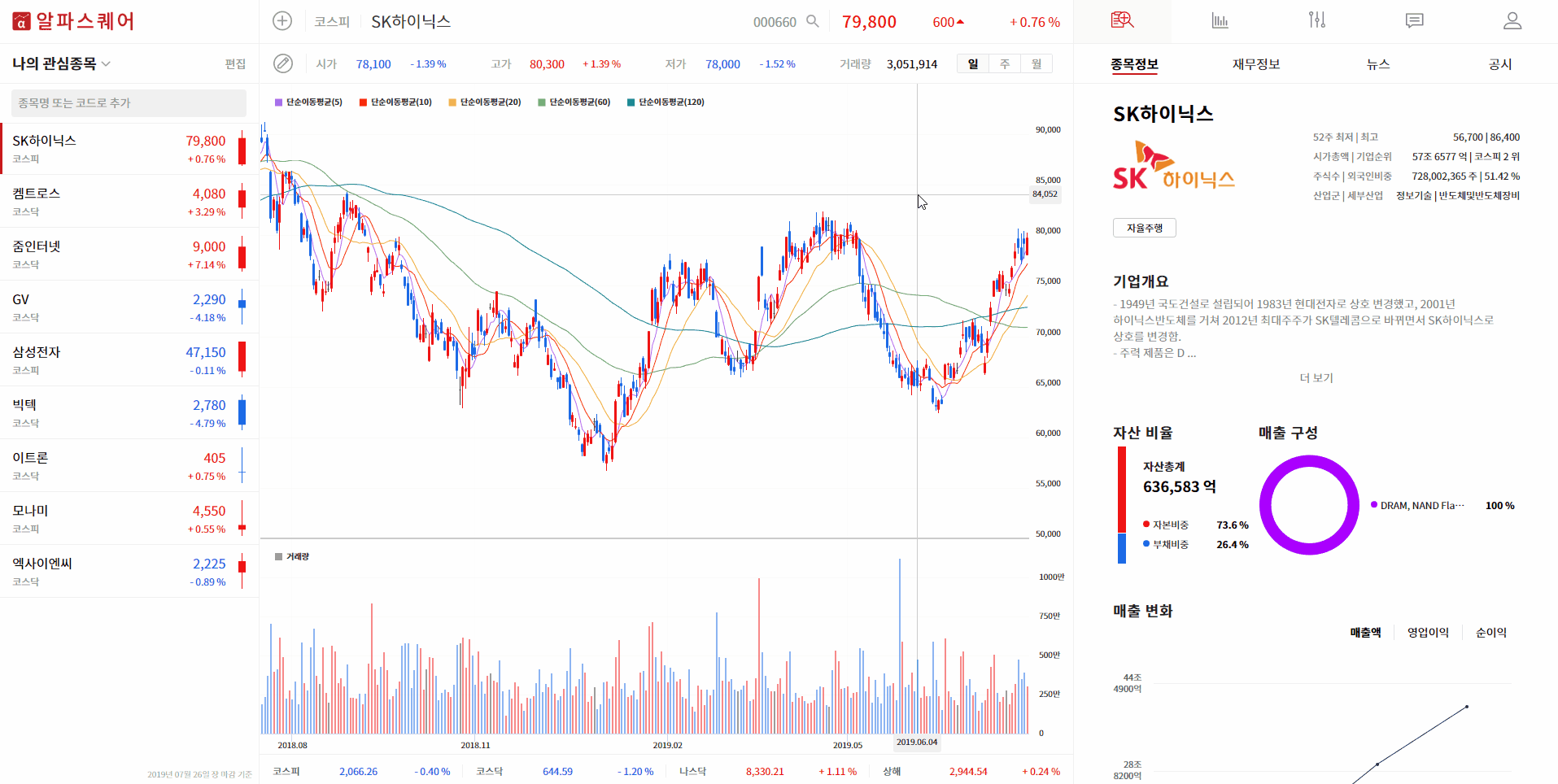1558x784 pixels.
Task: Open the settings sliders icon
Action: point(1317,20)
